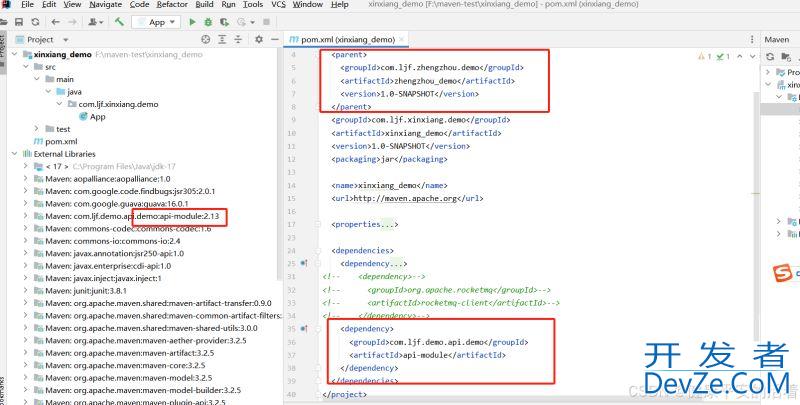The height and width of the screenshot is (405, 800).
Task: Click the Select Opened File target icon
Action: point(206,39)
